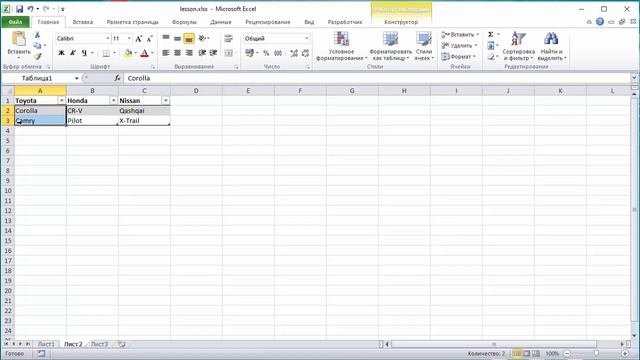This screenshot has width=640, height=360.
Task: Open Cell Styles (Стили ячеек)
Action: coord(424,46)
